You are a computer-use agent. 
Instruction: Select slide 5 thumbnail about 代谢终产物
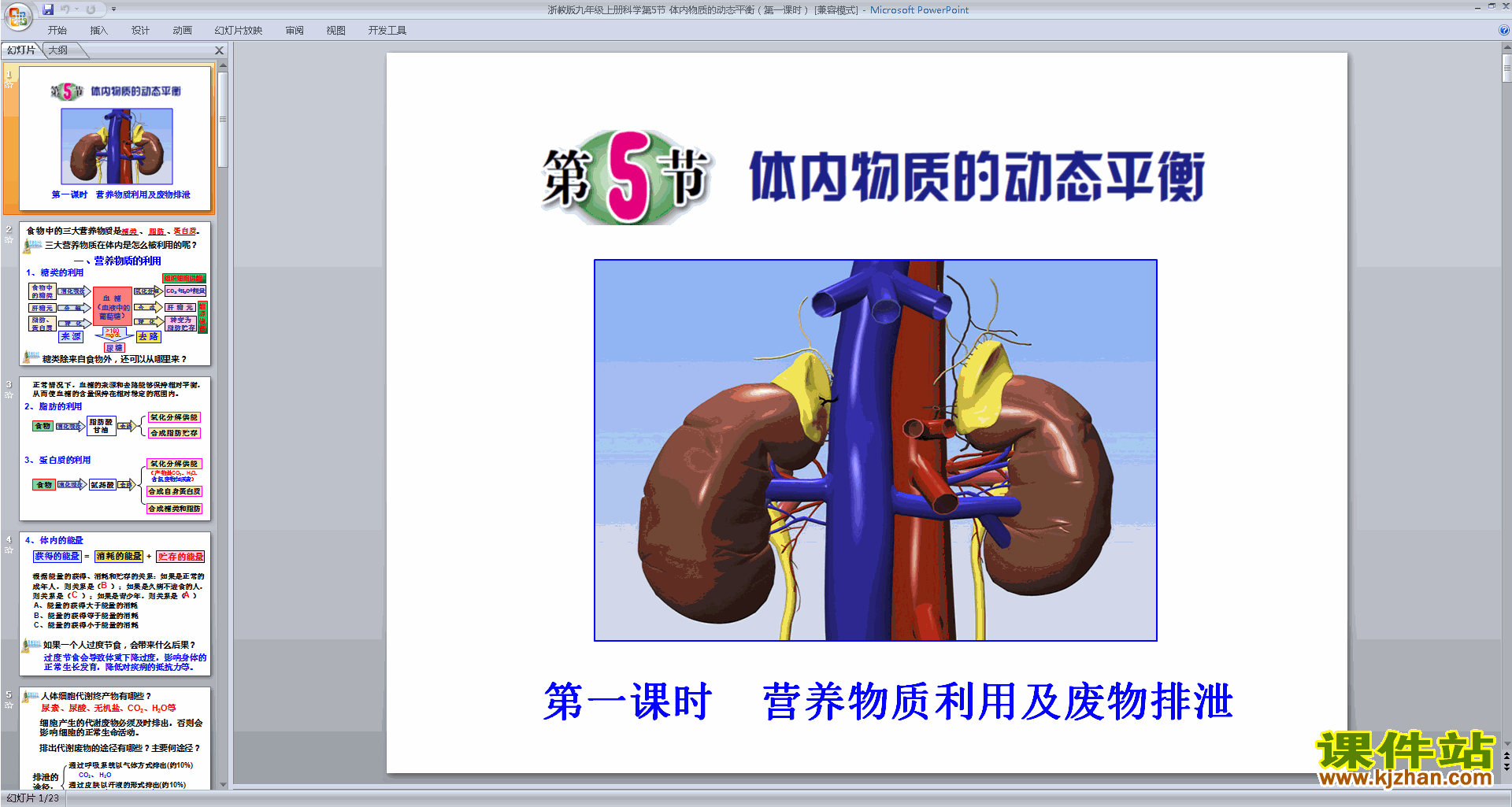[115, 739]
